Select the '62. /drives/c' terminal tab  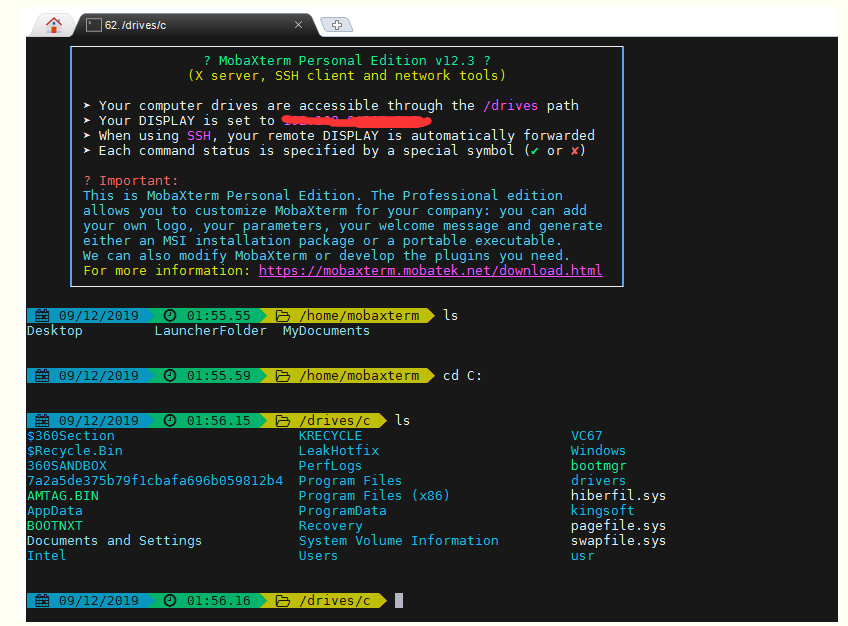tap(195, 25)
